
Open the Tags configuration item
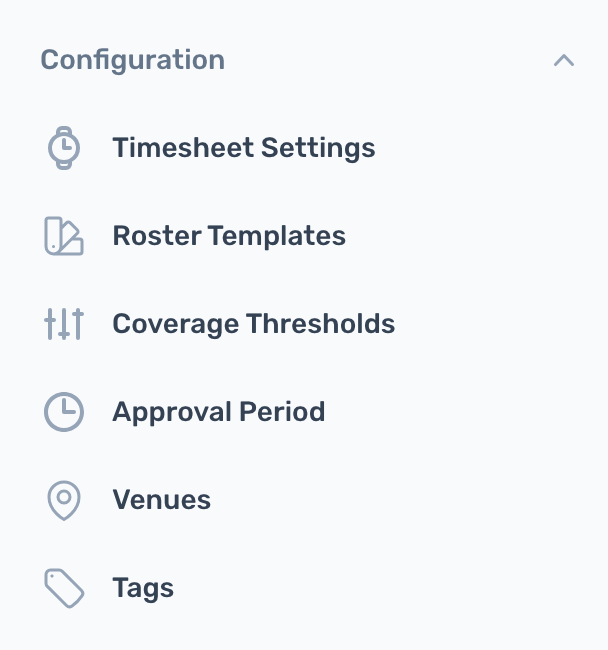tap(304, 588)
